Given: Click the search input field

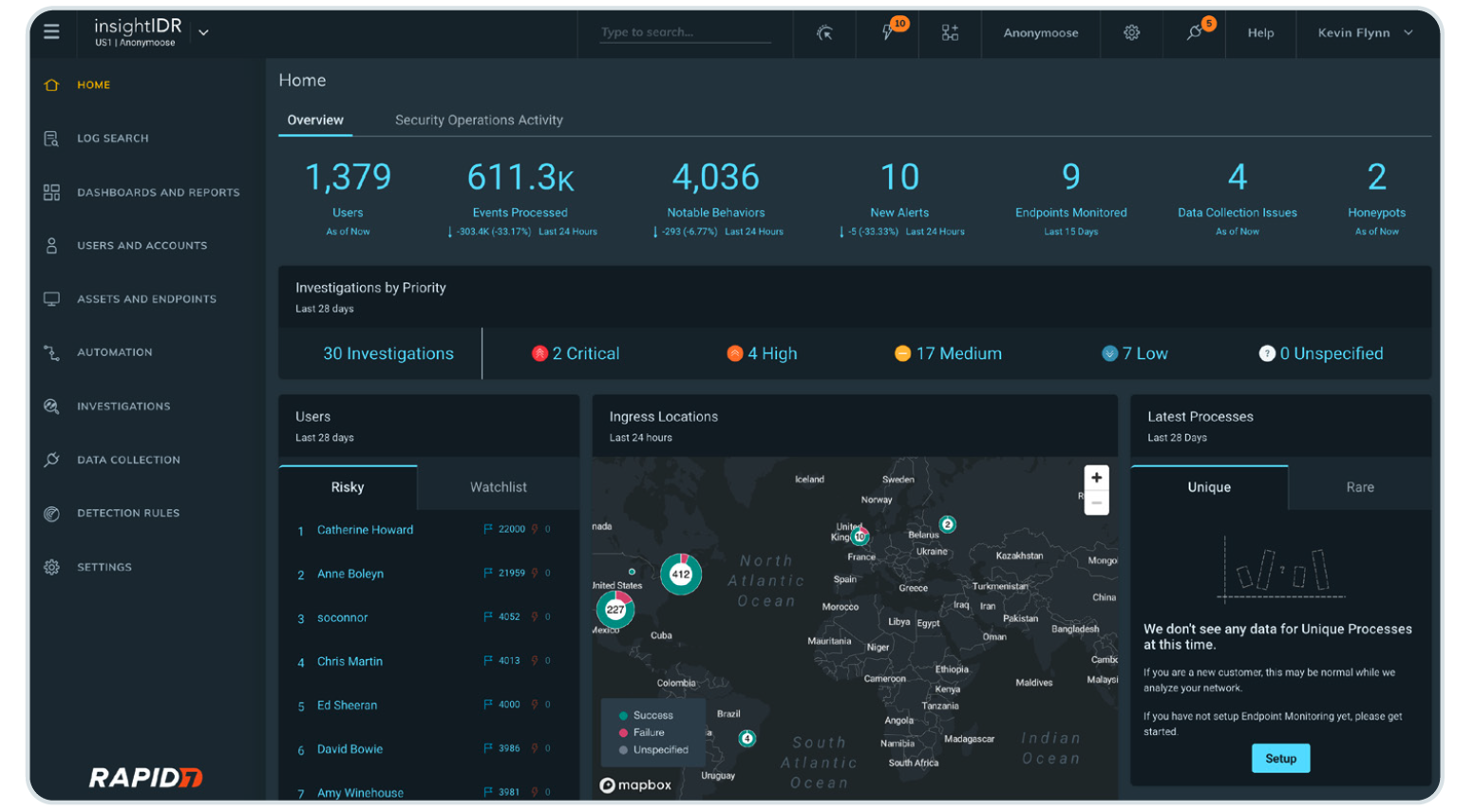Looking at the screenshot, I should [x=685, y=32].
